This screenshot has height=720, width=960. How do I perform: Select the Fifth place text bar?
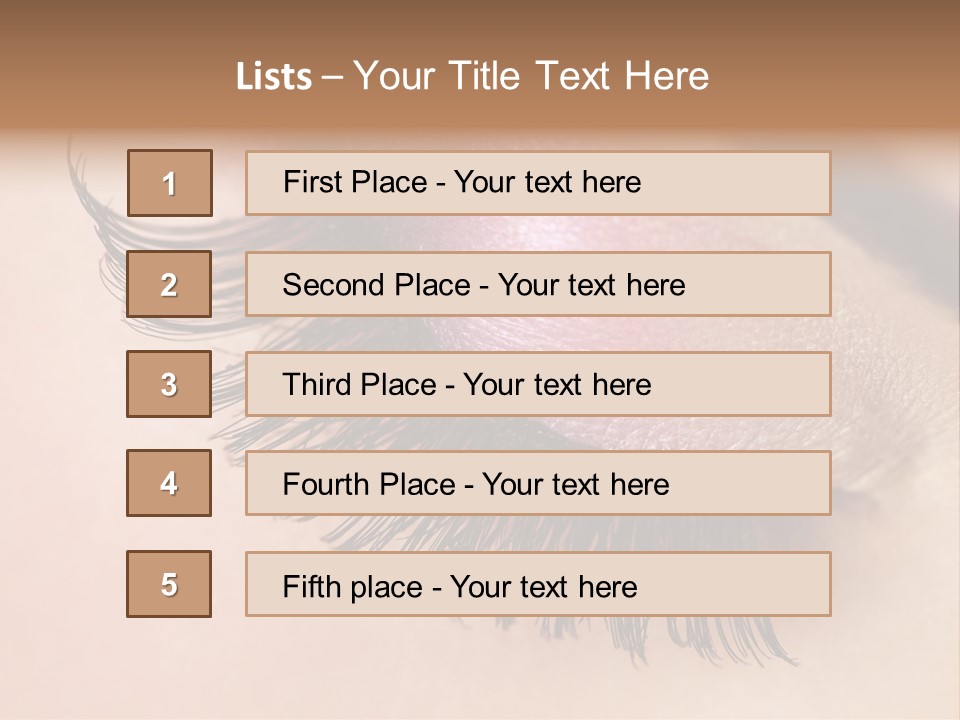click(x=538, y=584)
